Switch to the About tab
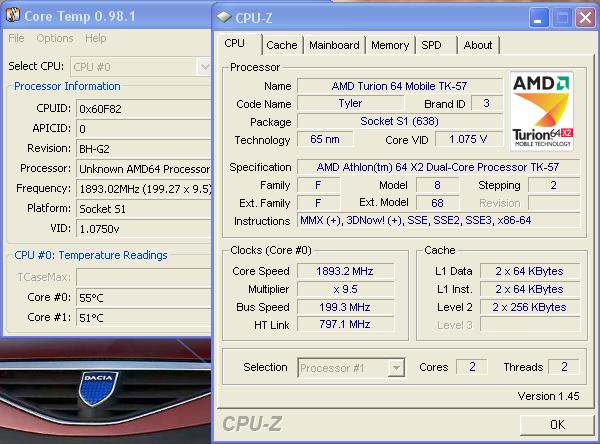 click(478, 45)
